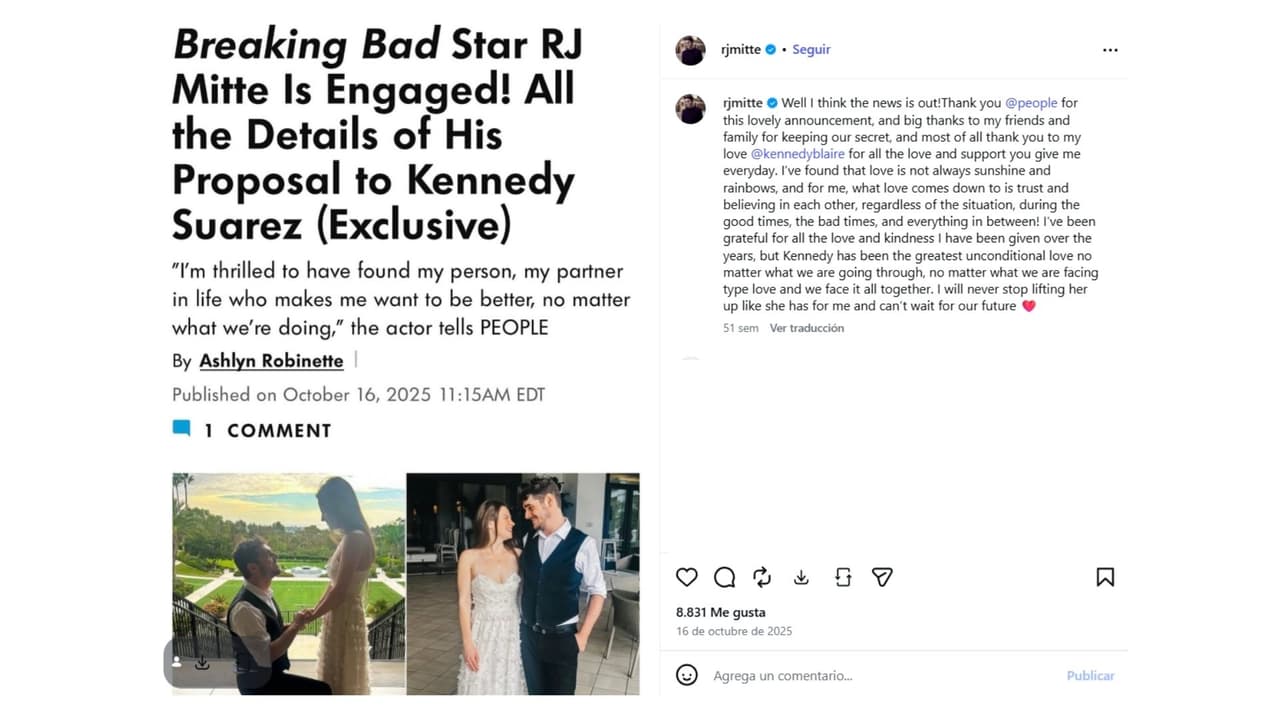Open author Ashlyn Robinette's page
This screenshot has height=720, width=1280.
tap(271, 361)
